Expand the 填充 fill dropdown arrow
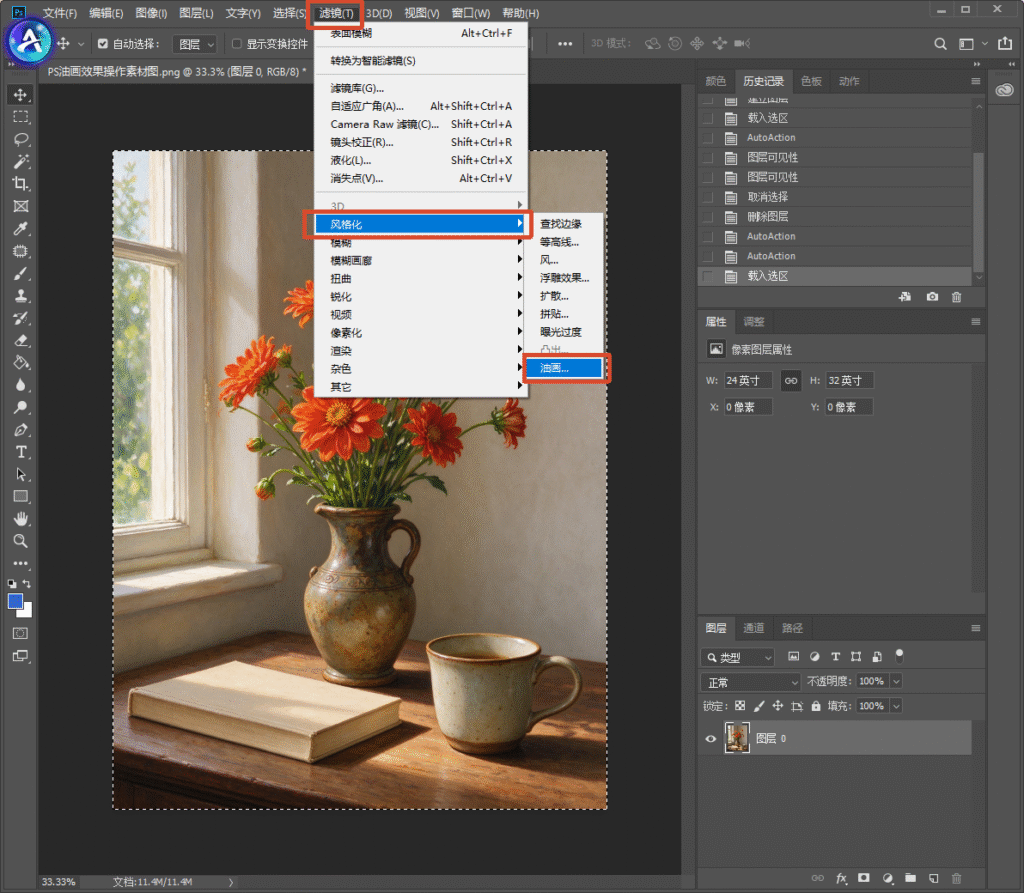1024x893 pixels. pyautogui.click(x=897, y=706)
